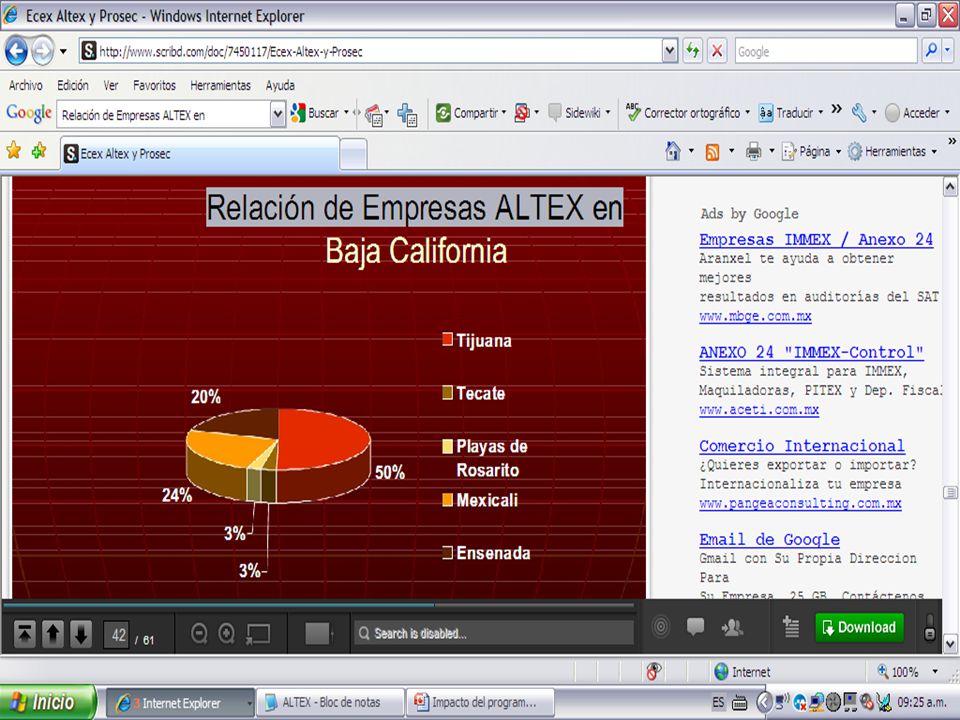Click the popup blocker icon in status bar
Image resolution: width=960 pixels, height=720 pixels.
click(x=654, y=672)
